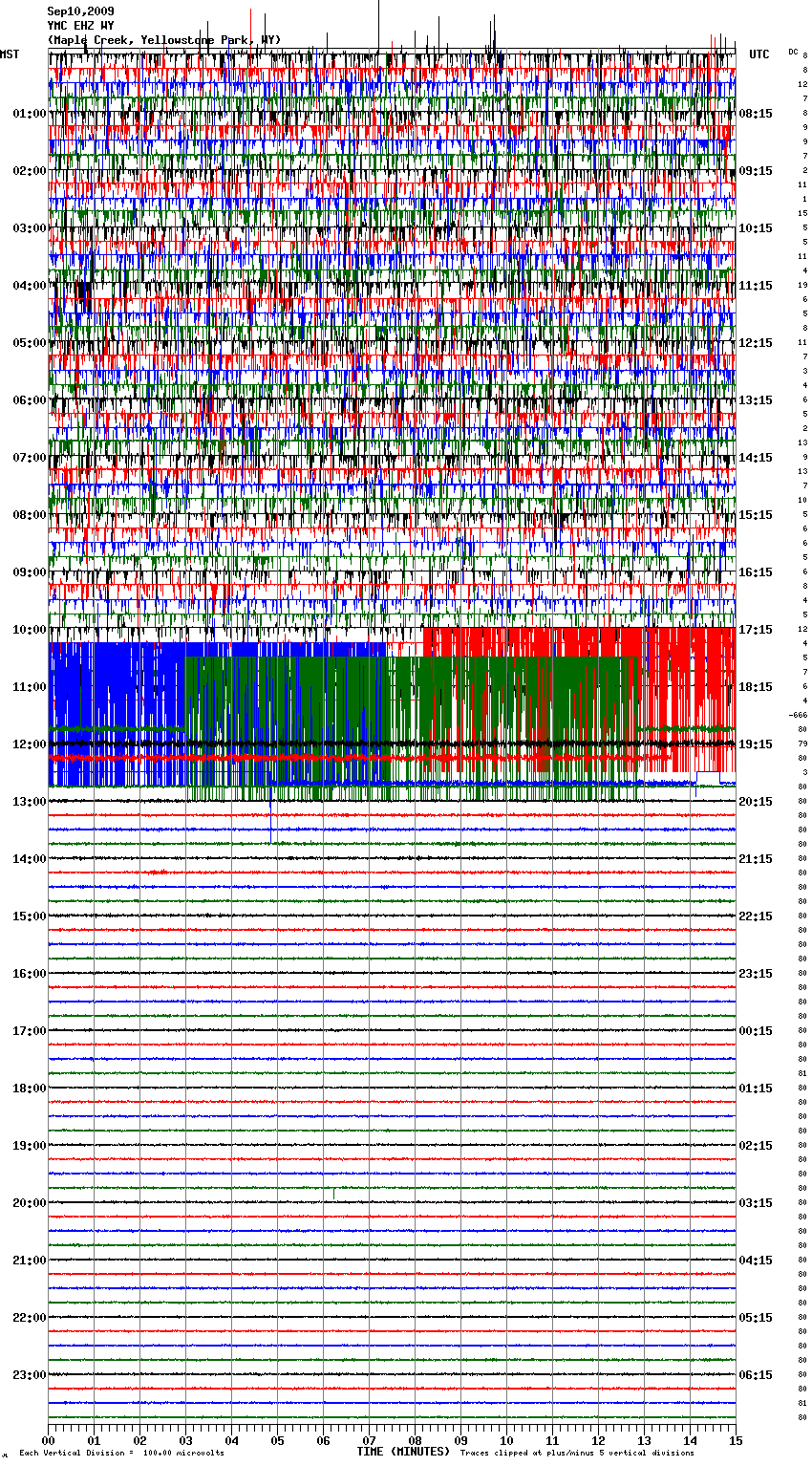The width and height of the screenshot is (812, 1466).
Task: Click the '05:15' UTC time label
Action: [x=756, y=1318]
